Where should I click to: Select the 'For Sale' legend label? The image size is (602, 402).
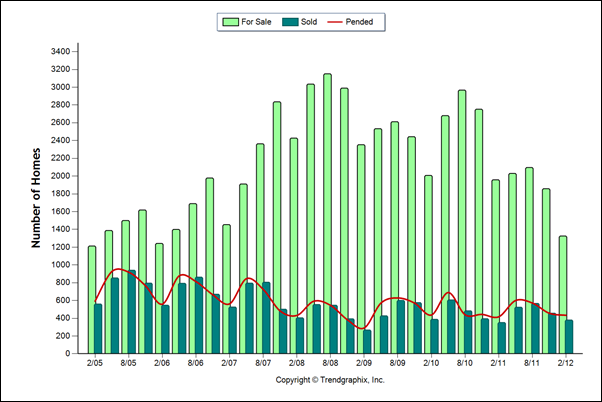256,22
